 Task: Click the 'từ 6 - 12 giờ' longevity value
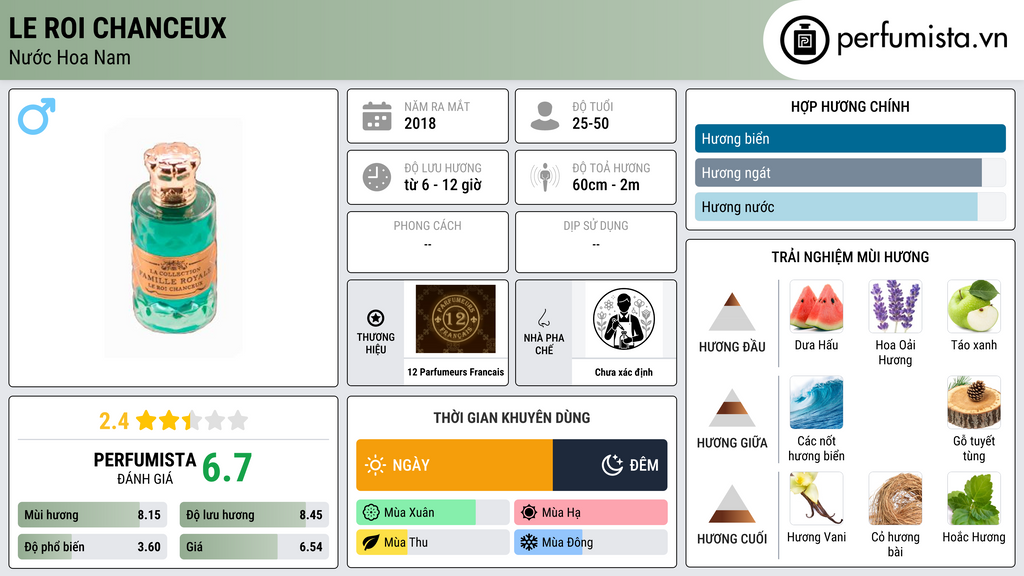443,185
